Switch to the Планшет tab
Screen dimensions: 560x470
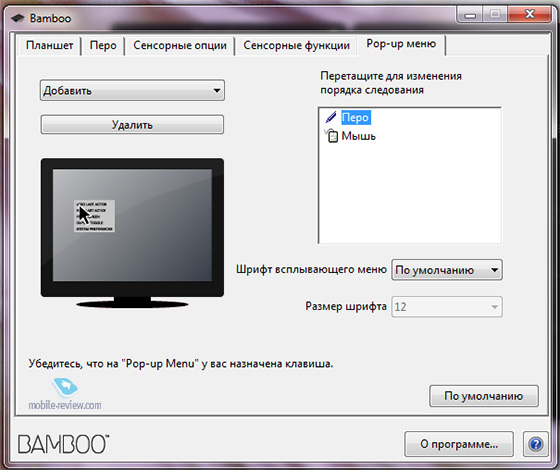point(50,46)
